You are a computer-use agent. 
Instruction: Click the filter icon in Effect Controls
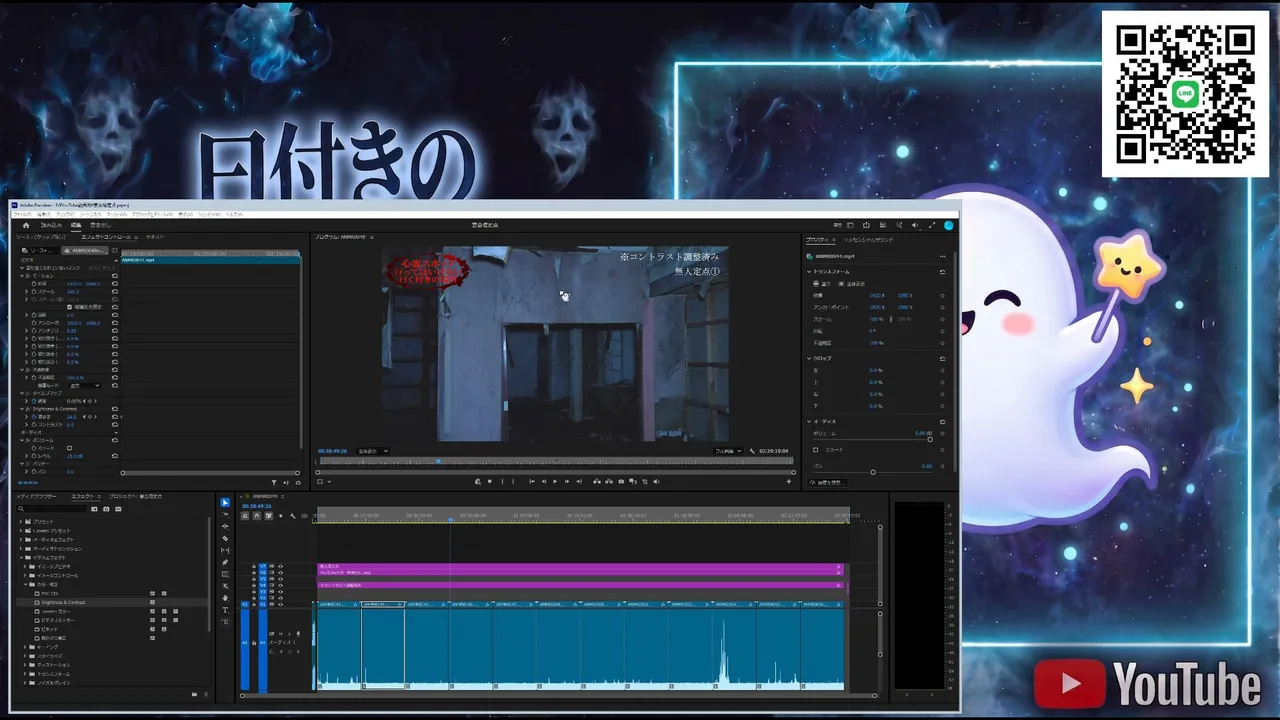[x=274, y=482]
